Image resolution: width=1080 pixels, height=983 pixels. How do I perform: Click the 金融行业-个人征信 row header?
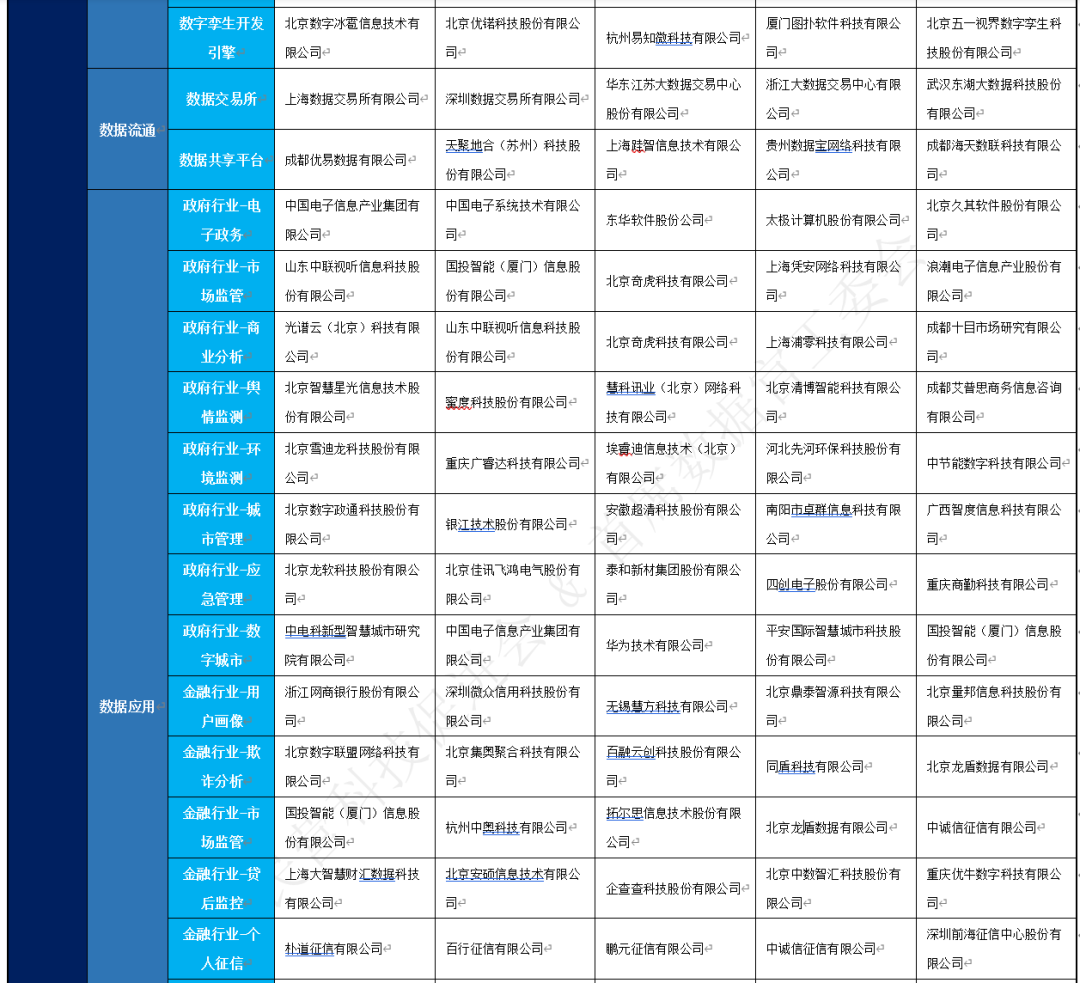[219, 948]
